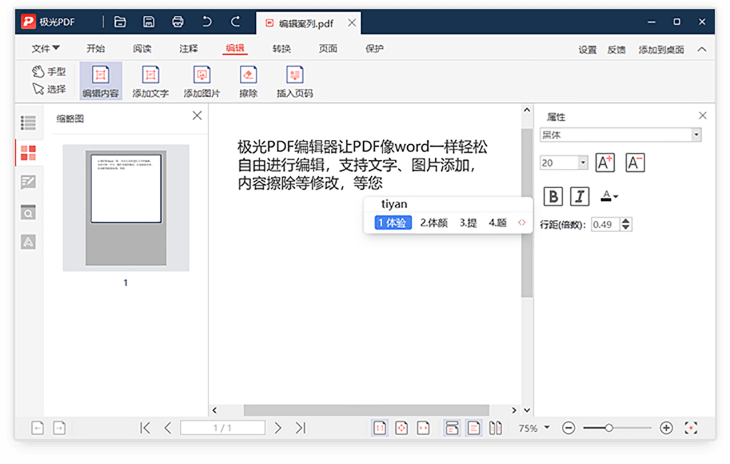Enable continuous scrolling layout
Viewport: 730px width, 464px height.
point(452,428)
